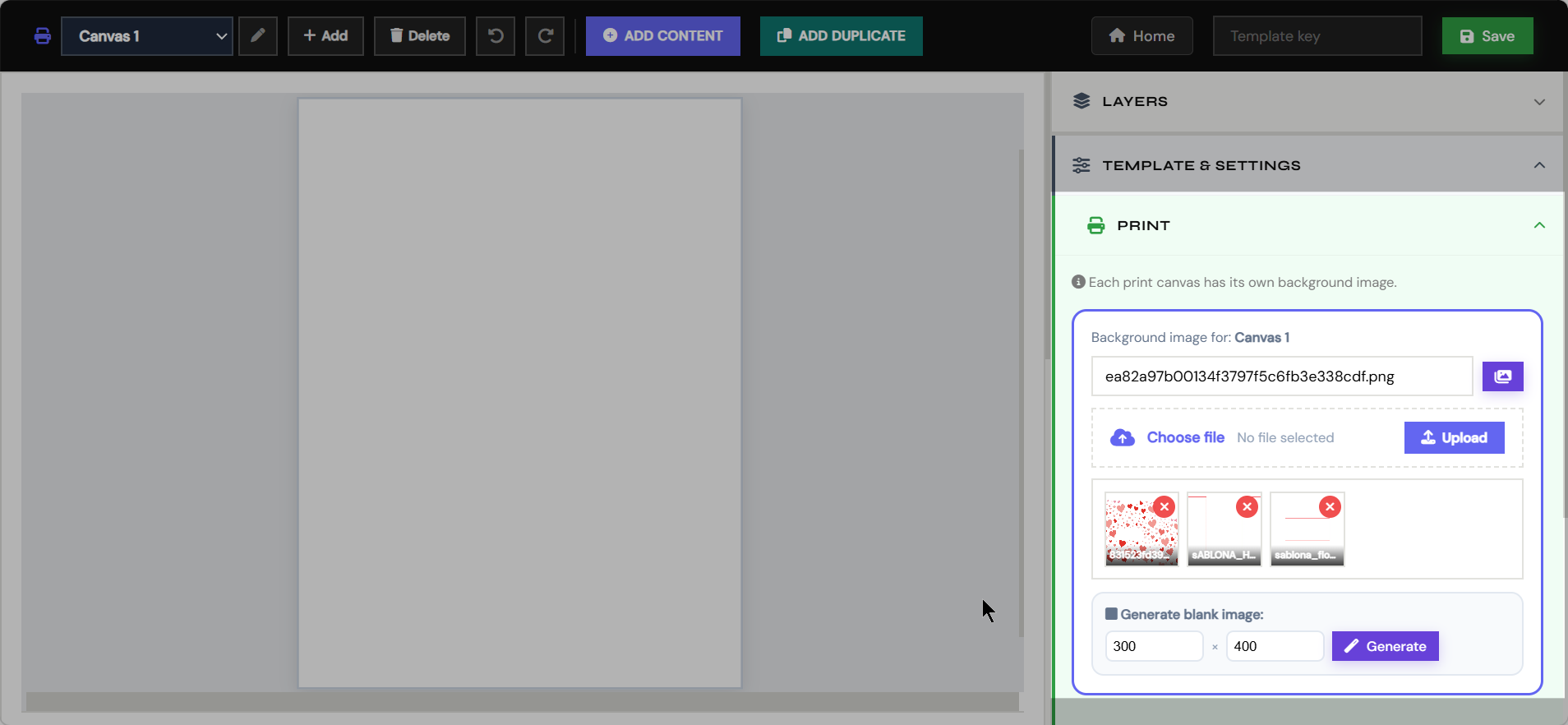The width and height of the screenshot is (1568, 725).
Task: Generate the blank image
Action: pos(1385,646)
